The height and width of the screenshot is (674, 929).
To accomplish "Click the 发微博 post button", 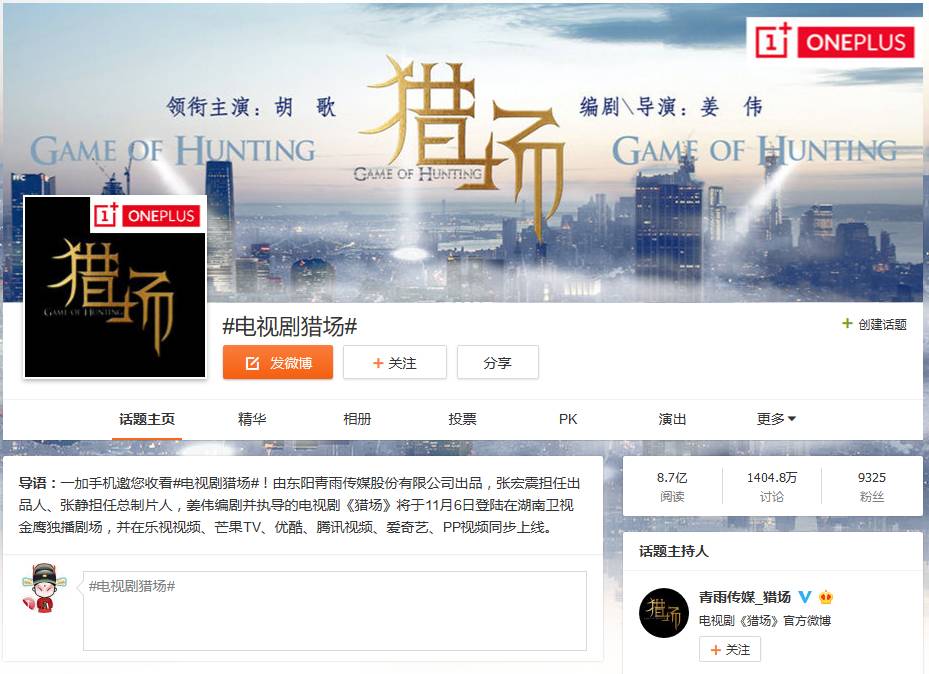I will click(x=278, y=362).
